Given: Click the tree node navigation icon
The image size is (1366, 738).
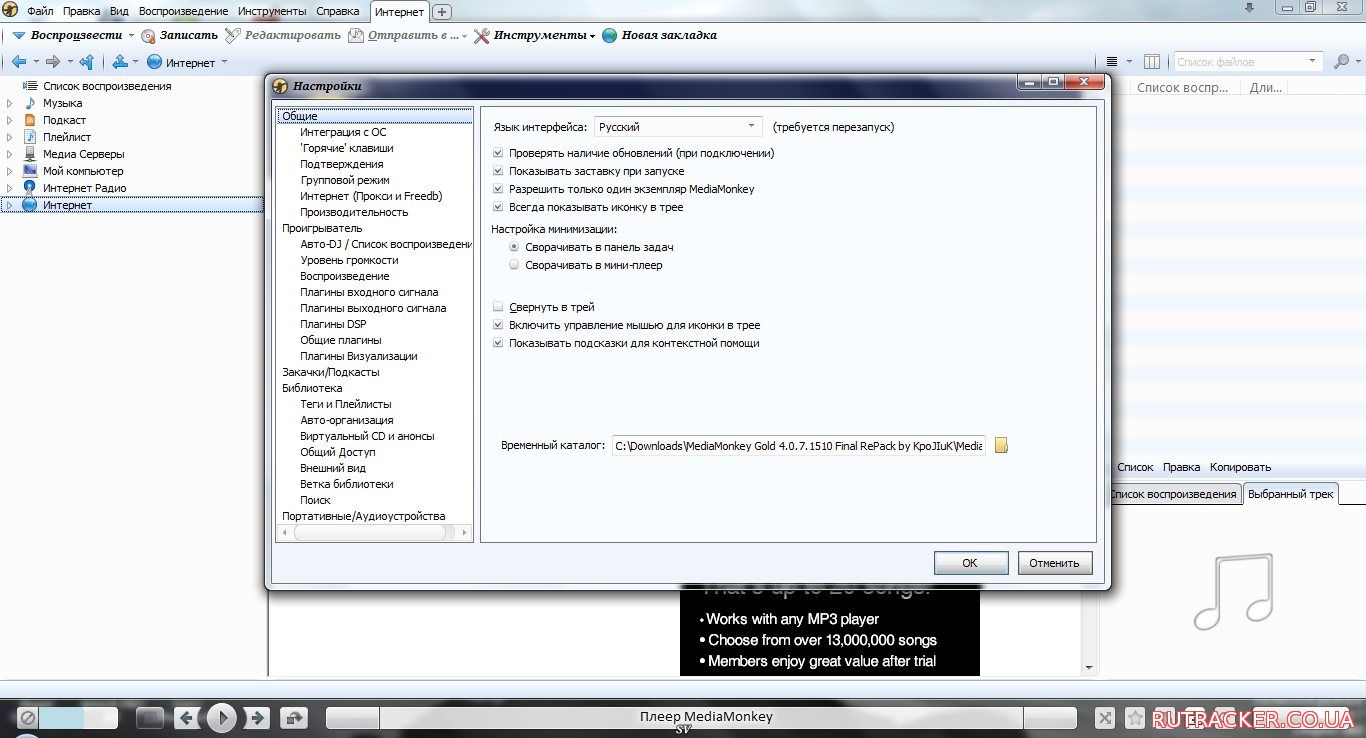Looking at the screenshot, I should [120, 62].
